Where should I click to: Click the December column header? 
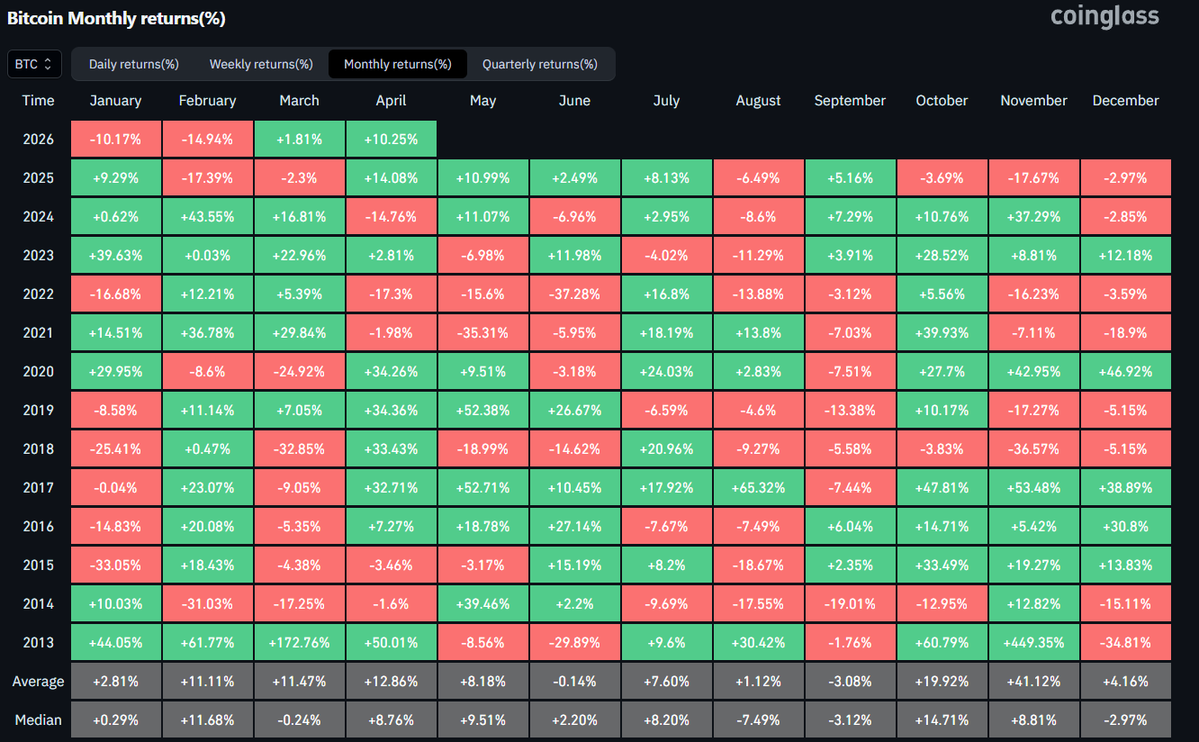1125,101
